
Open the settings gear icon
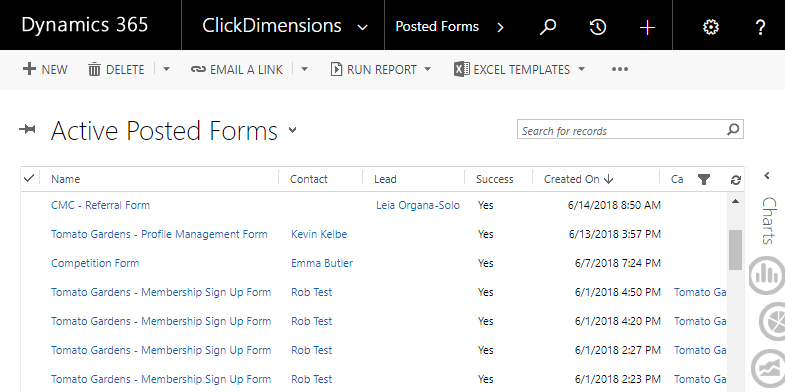(711, 27)
